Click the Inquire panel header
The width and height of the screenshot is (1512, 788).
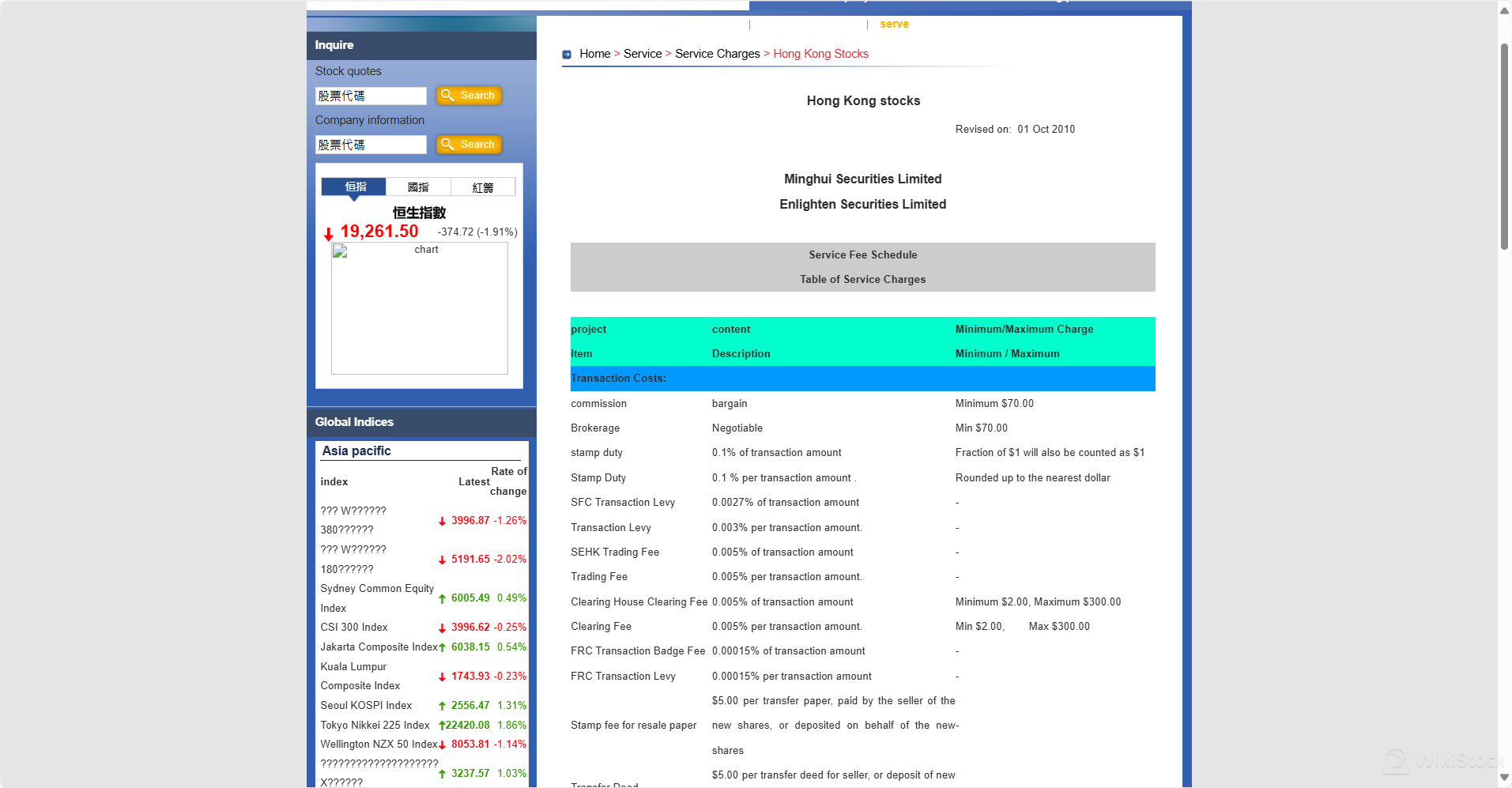[421, 45]
